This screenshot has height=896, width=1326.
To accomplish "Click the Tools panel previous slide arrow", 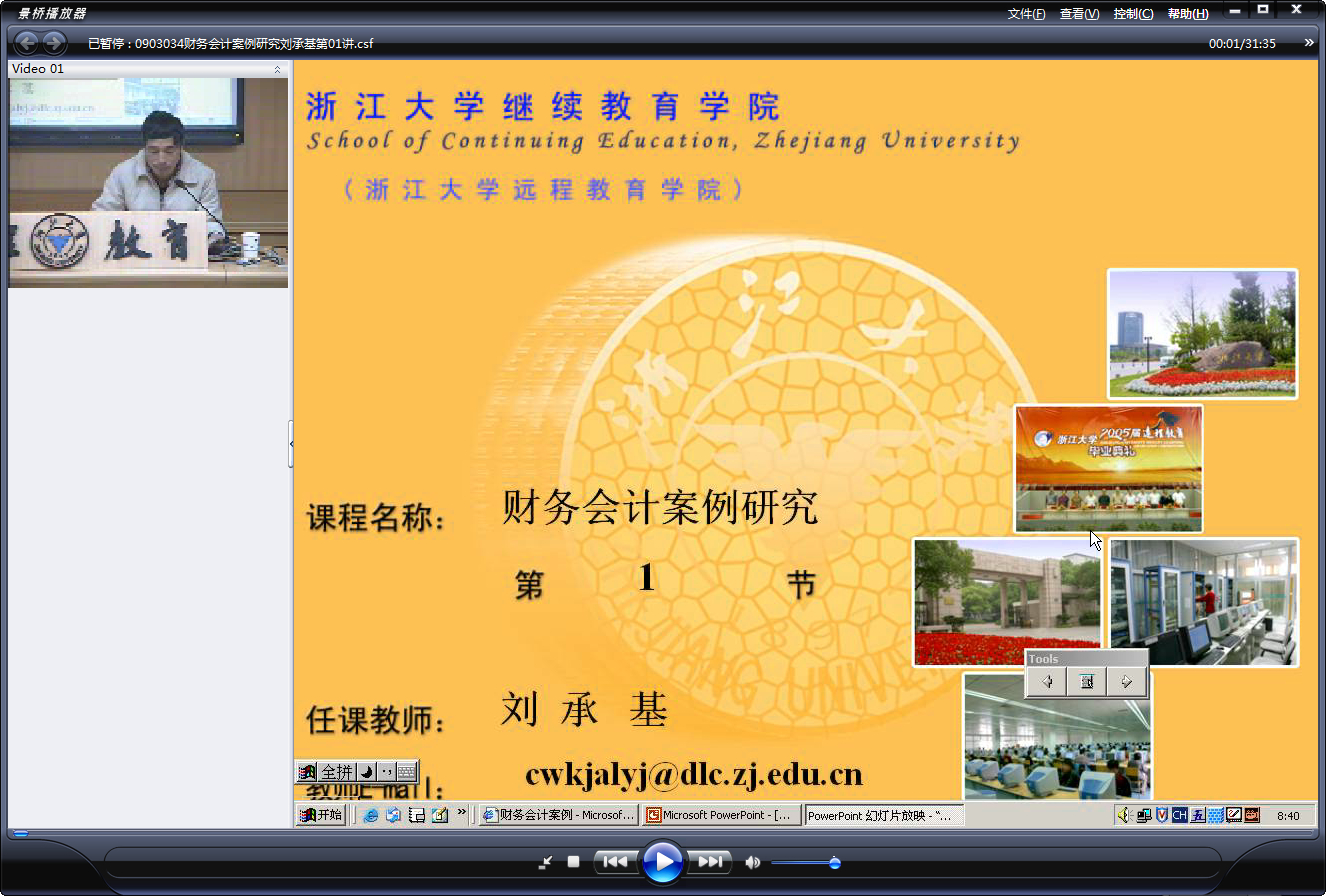I will [x=1046, y=682].
